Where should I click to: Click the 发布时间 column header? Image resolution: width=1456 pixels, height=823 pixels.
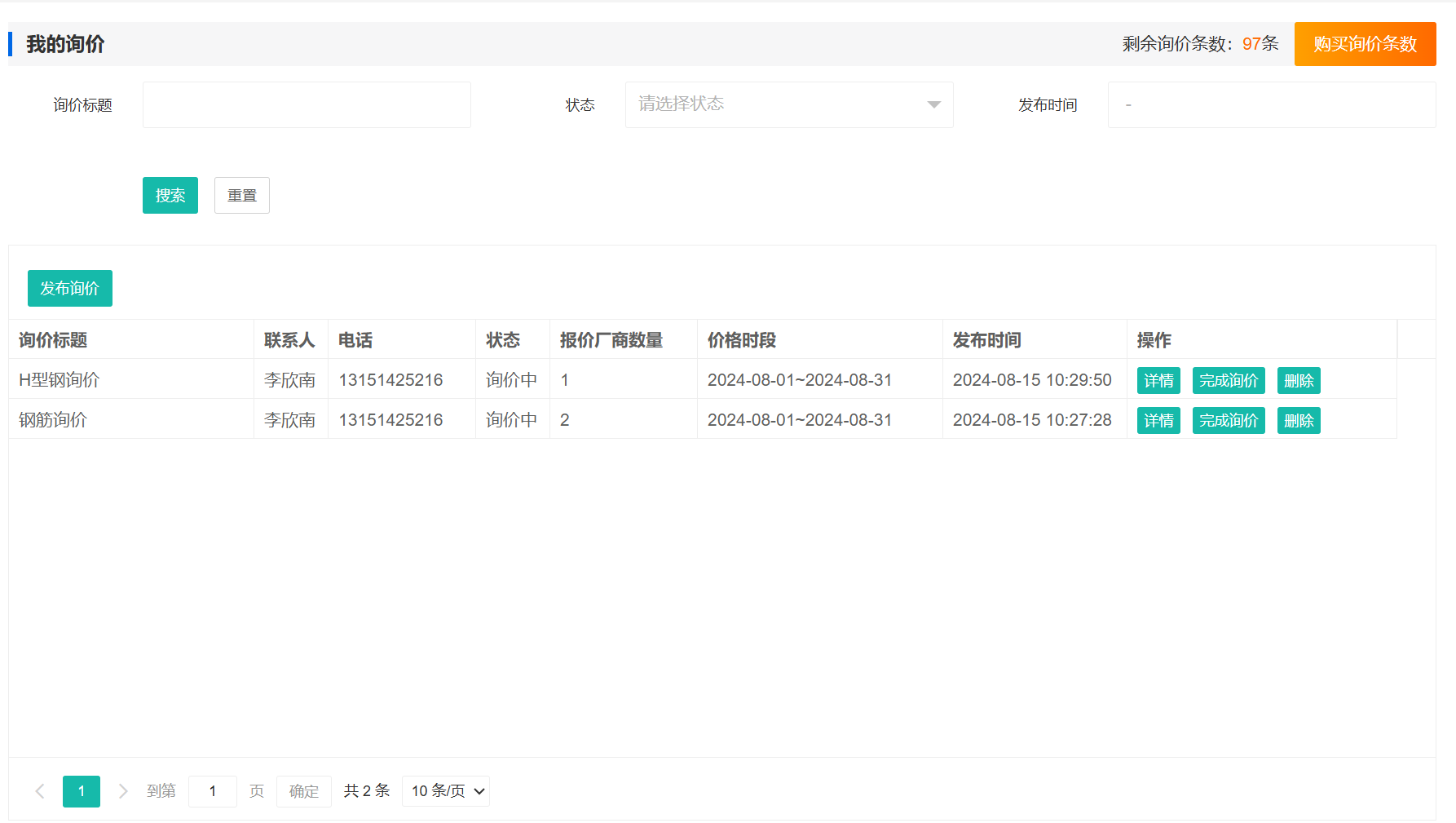pyautogui.click(x=986, y=340)
